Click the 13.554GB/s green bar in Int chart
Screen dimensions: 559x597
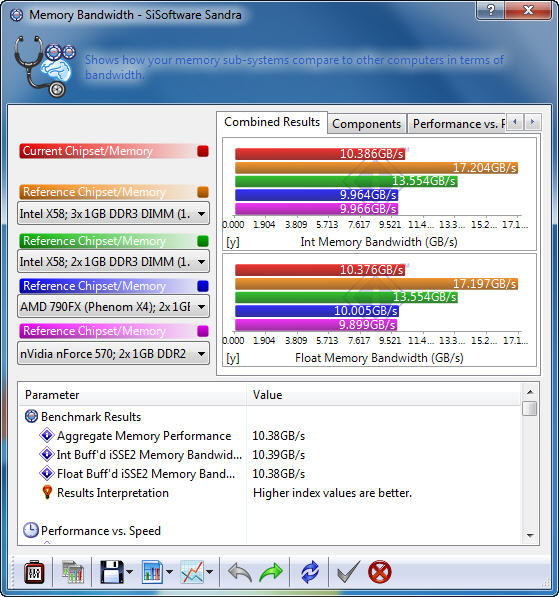[346, 181]
